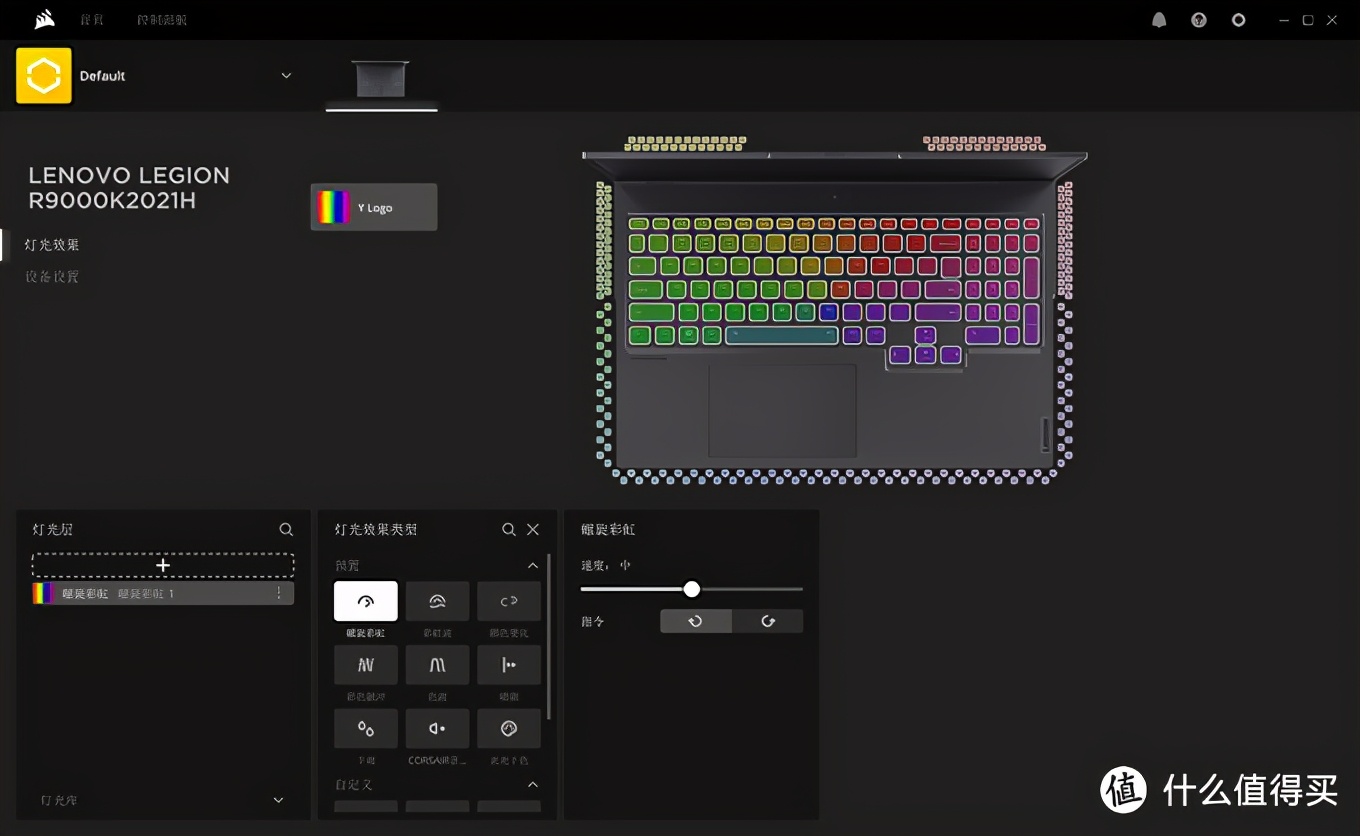Add a new lighting layer with plus button
Viewport: 1360px width, 836px height.
(163, 565)
